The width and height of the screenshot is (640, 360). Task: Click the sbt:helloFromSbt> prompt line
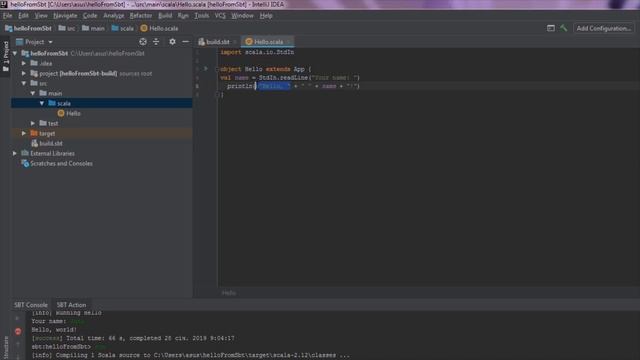[61, 347]
